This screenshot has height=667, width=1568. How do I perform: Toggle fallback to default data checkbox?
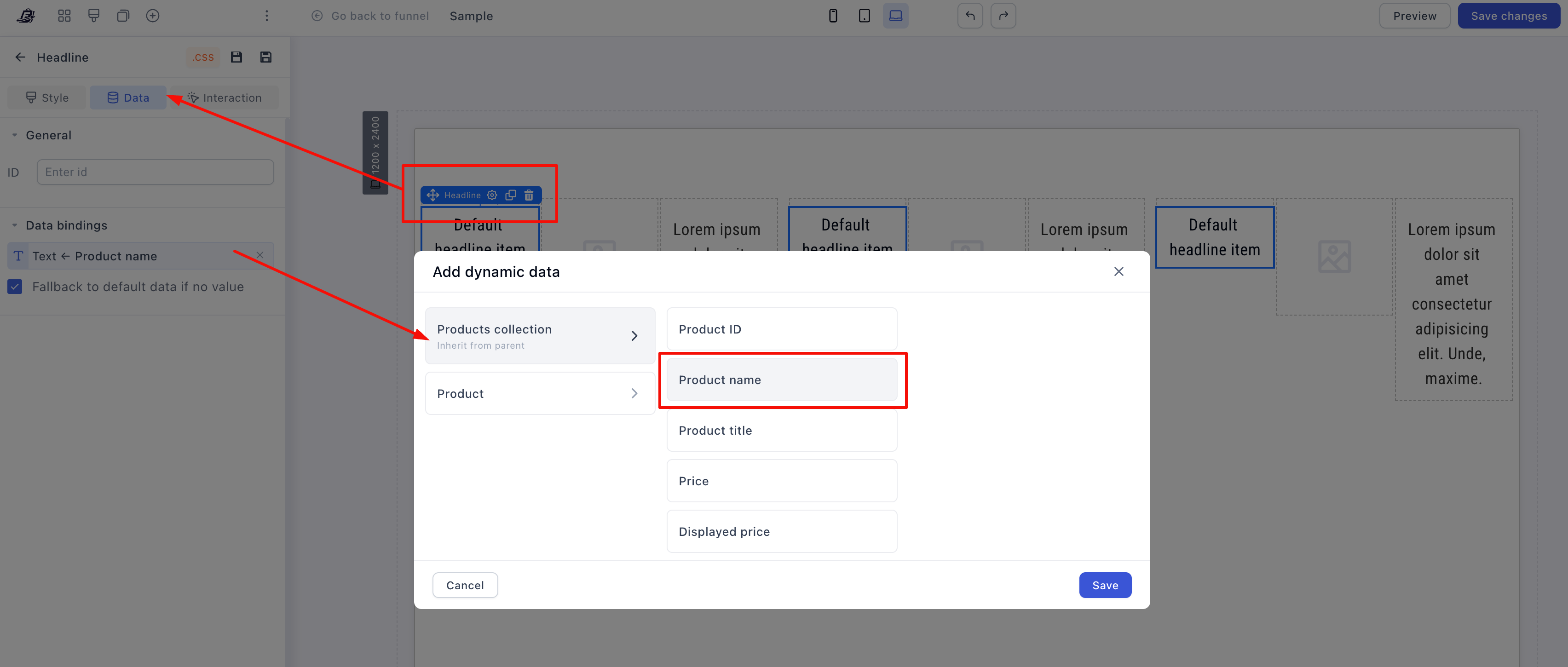15,287
